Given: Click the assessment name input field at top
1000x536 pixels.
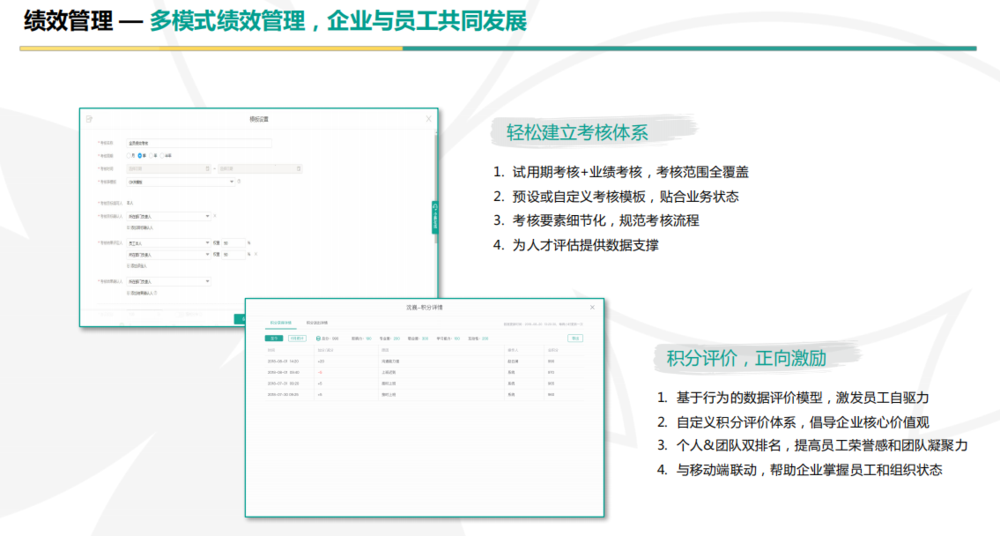Looking at the screenshot, I should pyautogui.click(x=199, y=143).
